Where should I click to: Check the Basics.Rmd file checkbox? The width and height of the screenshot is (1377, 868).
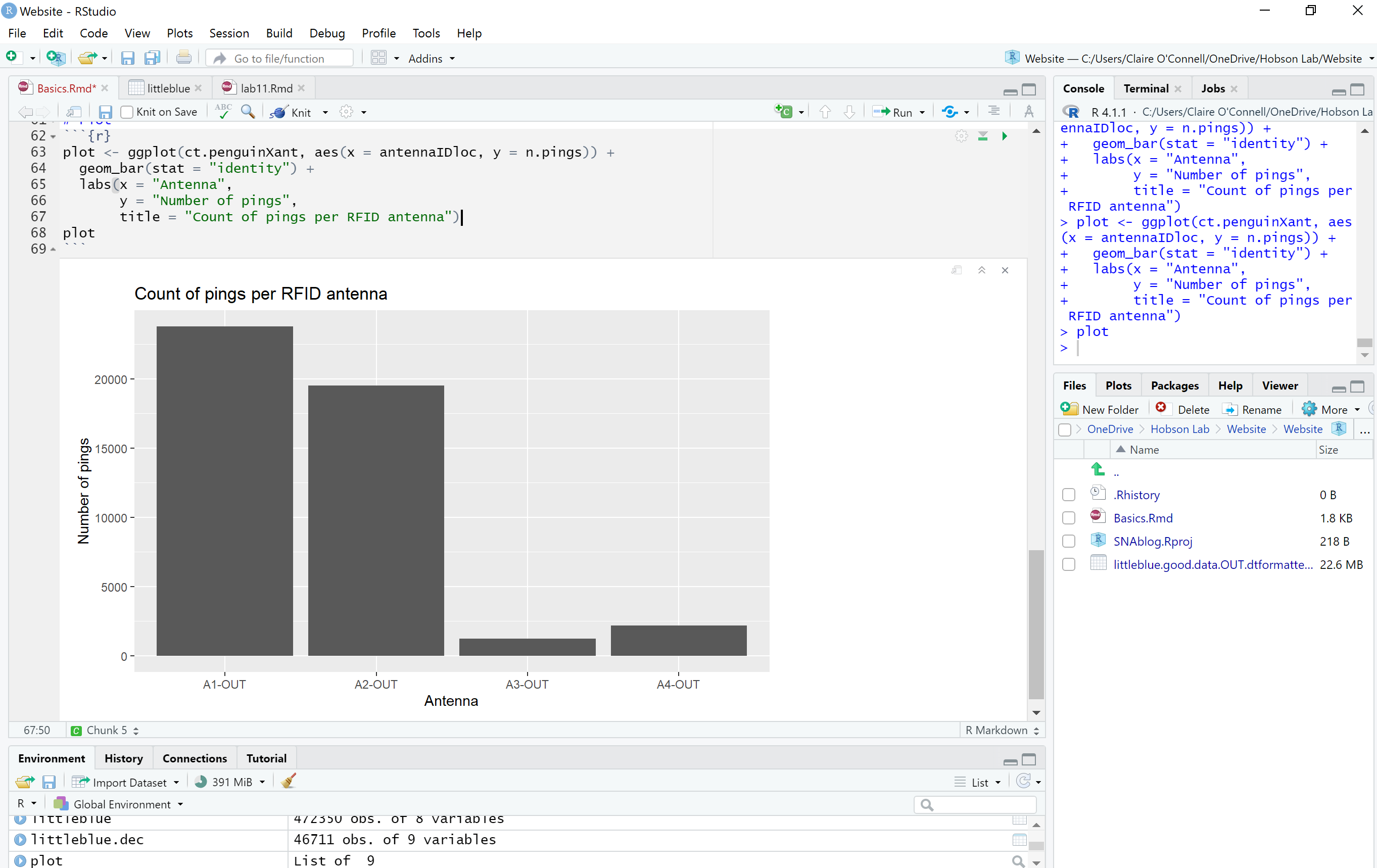1068,518
